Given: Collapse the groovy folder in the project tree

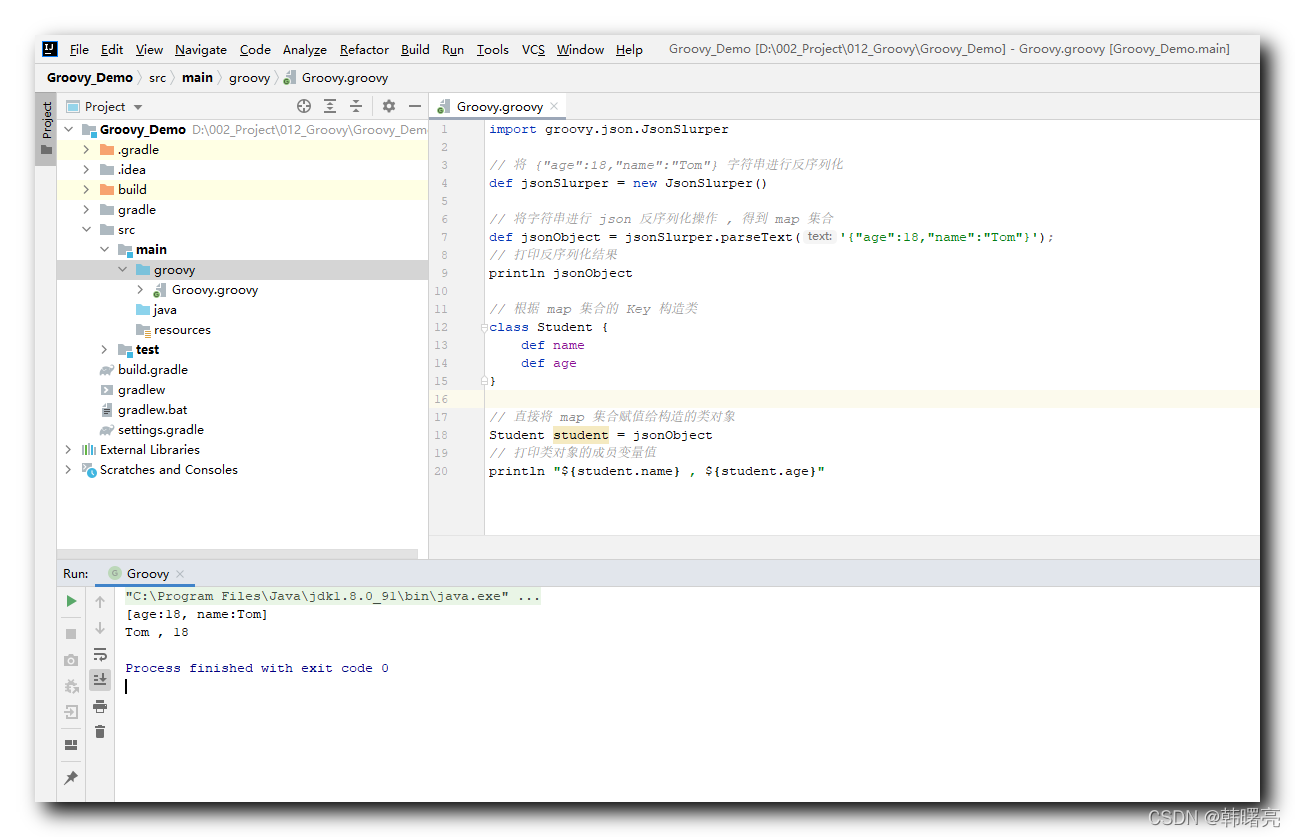Looking at the screenshot, I should click(x=122, y=269).
